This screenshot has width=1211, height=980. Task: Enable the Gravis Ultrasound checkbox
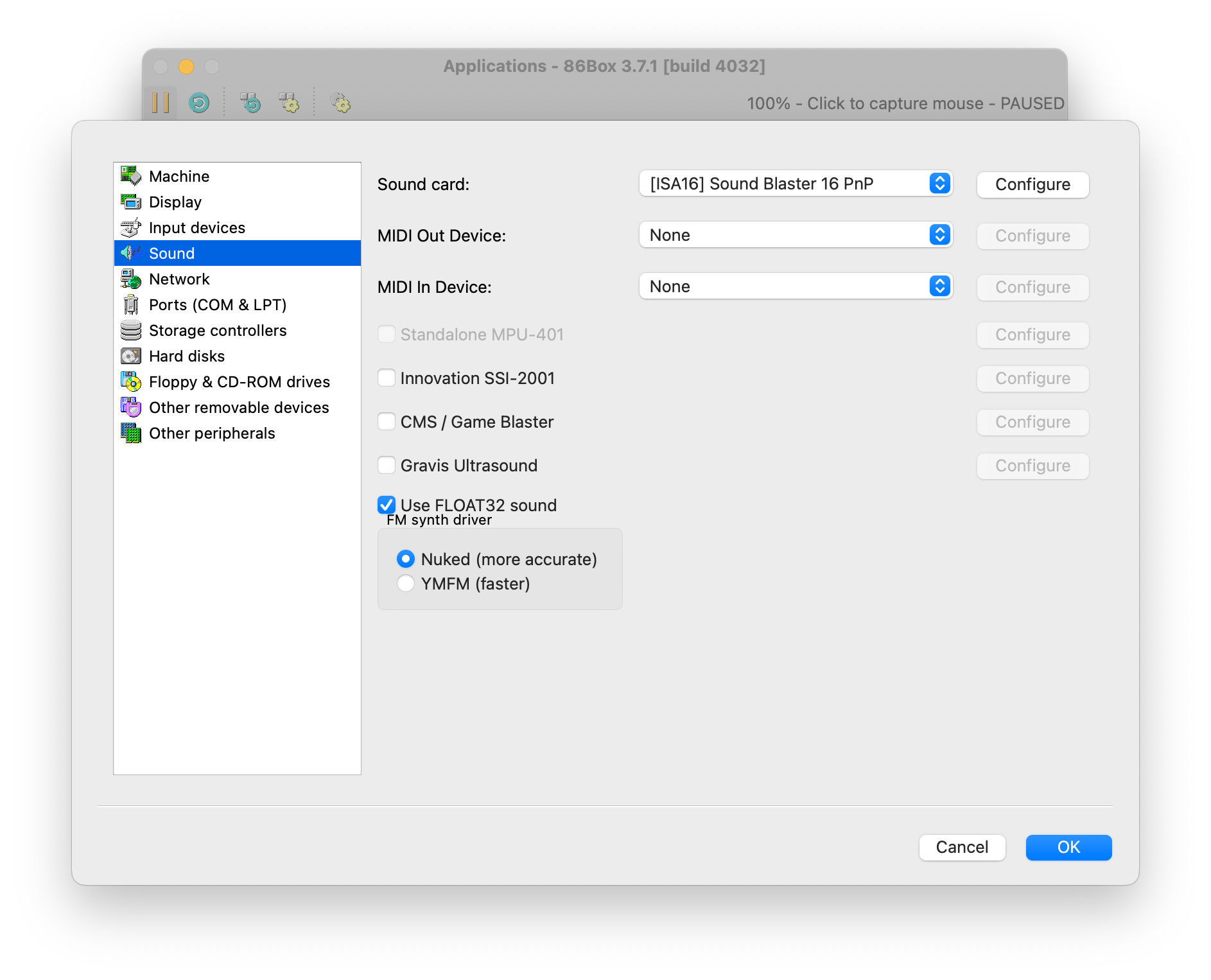387,465
